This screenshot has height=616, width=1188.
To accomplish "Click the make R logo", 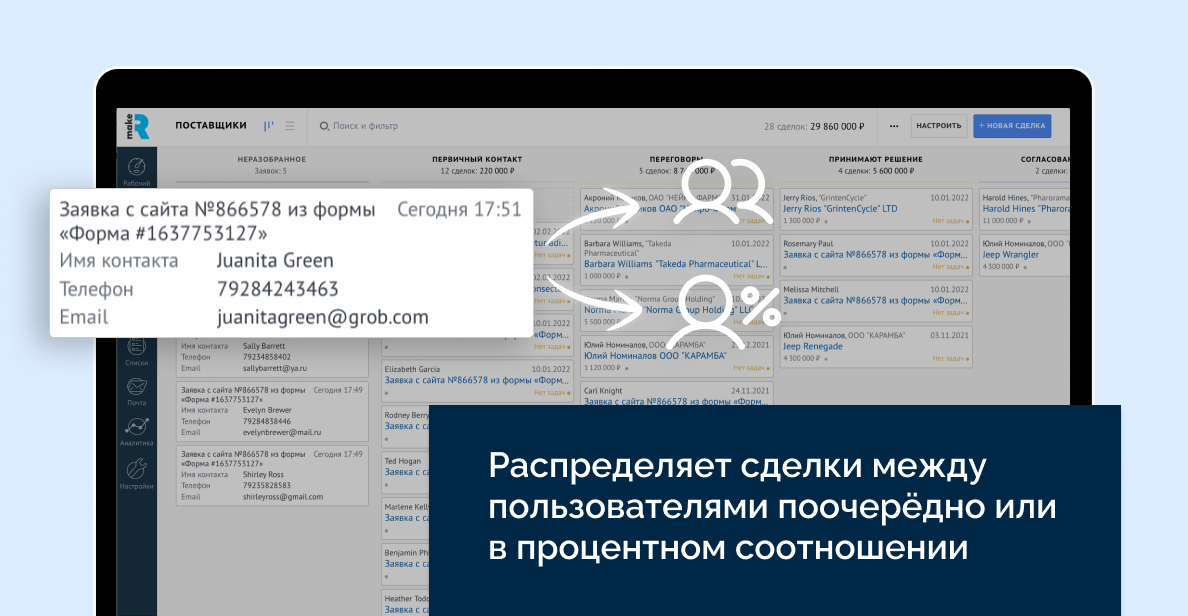I will click(x=137, y=127).
